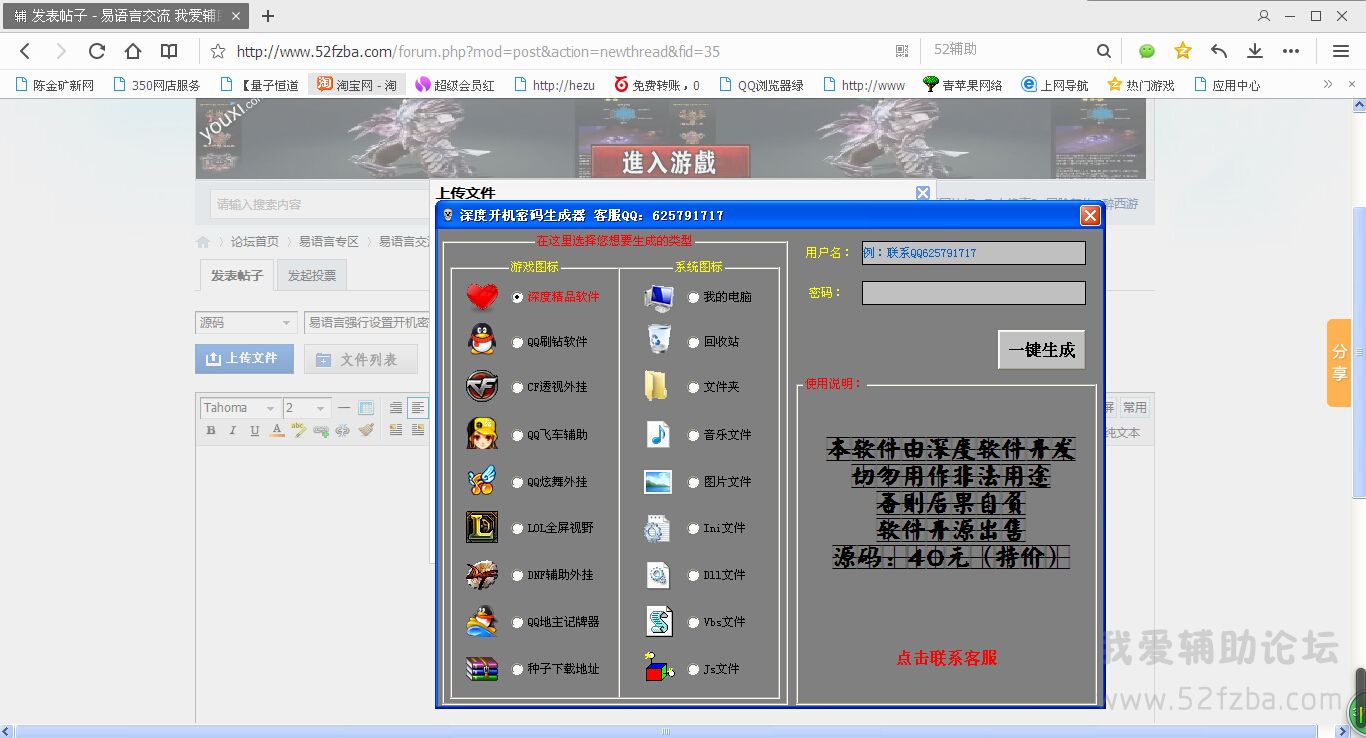The height and width of the screenshot is (738, 1366).
Task: Click the vertical page scrollbar thumb
Action: tap(1358, 350)
